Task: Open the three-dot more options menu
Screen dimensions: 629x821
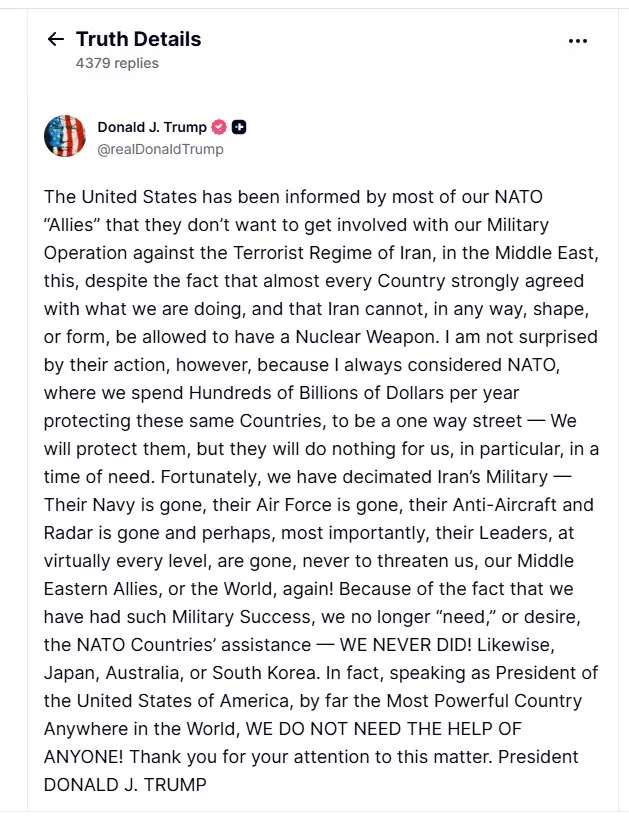Action: 578,41
